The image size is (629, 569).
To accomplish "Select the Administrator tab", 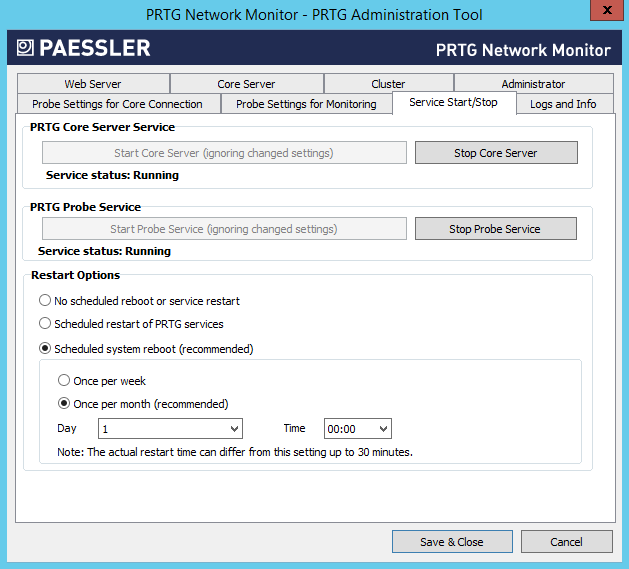I will point(533,84).
